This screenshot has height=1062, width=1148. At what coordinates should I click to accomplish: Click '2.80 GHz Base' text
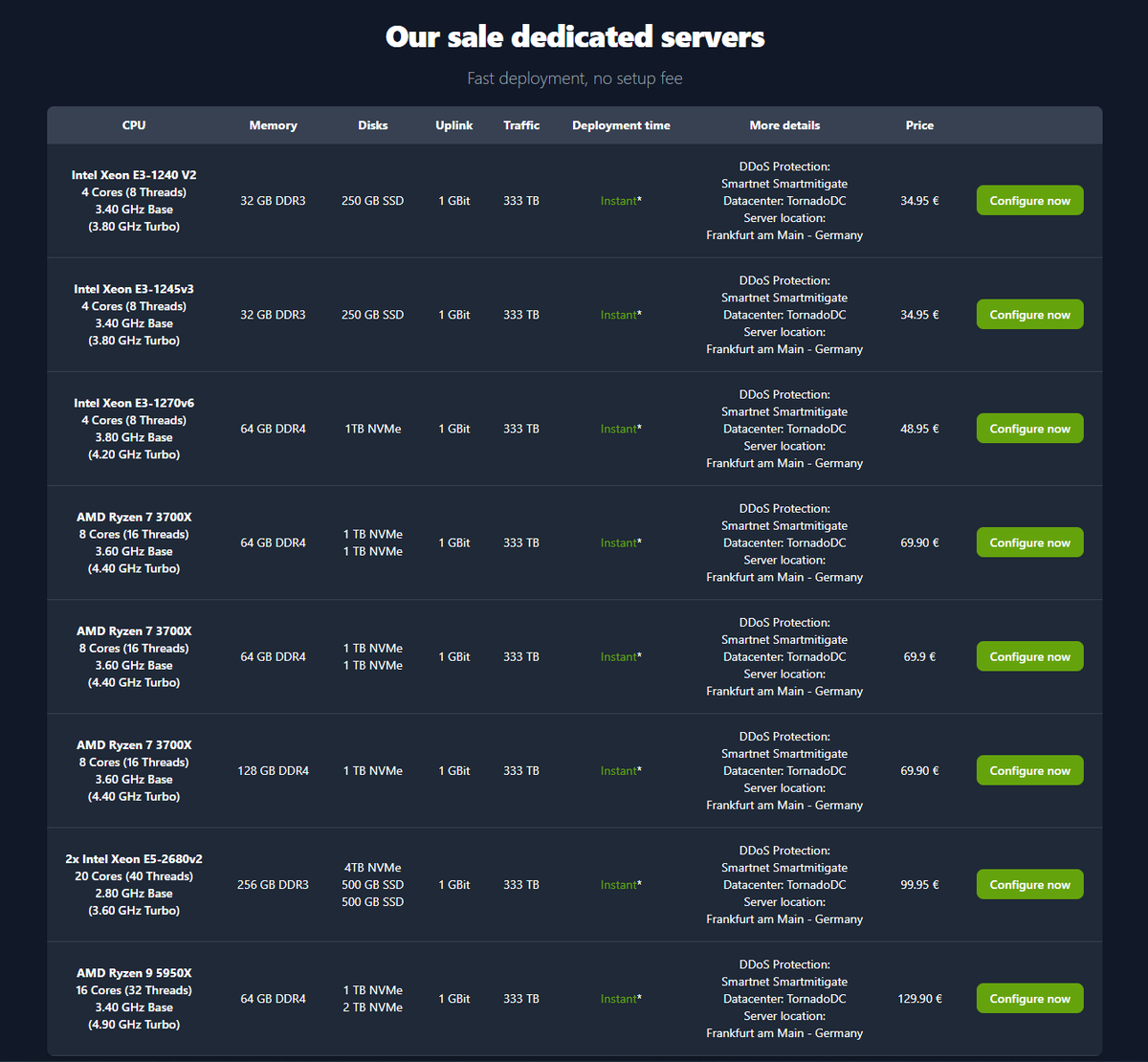tap(134, 894)
